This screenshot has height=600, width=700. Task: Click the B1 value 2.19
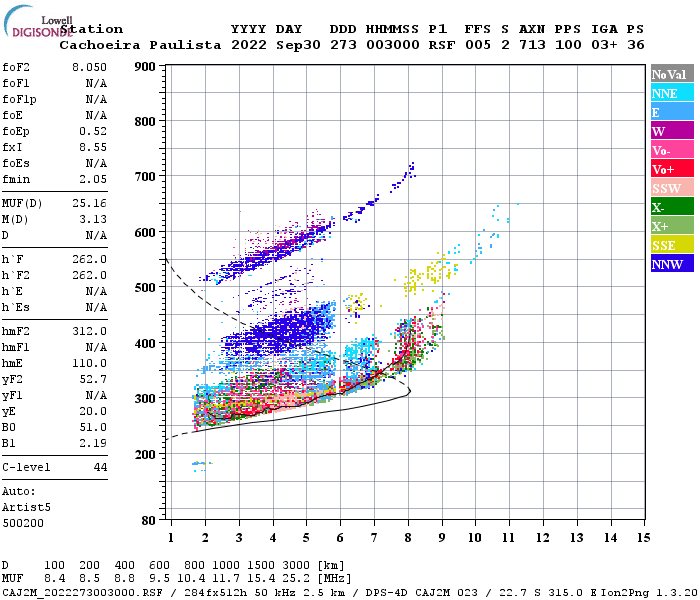(x=93, y=443)
